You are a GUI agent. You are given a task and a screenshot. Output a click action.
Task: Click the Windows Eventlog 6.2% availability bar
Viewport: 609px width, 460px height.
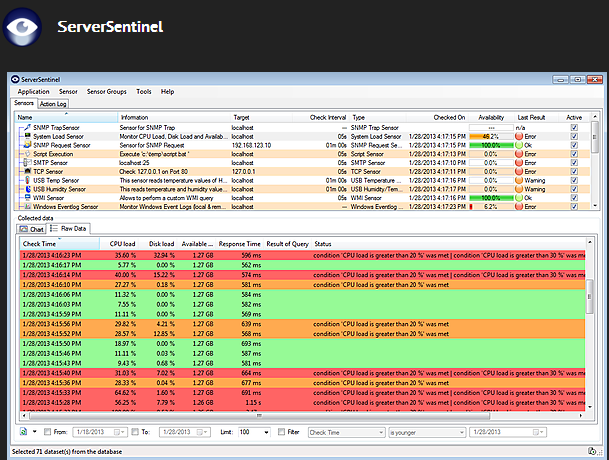coord(491,207)
